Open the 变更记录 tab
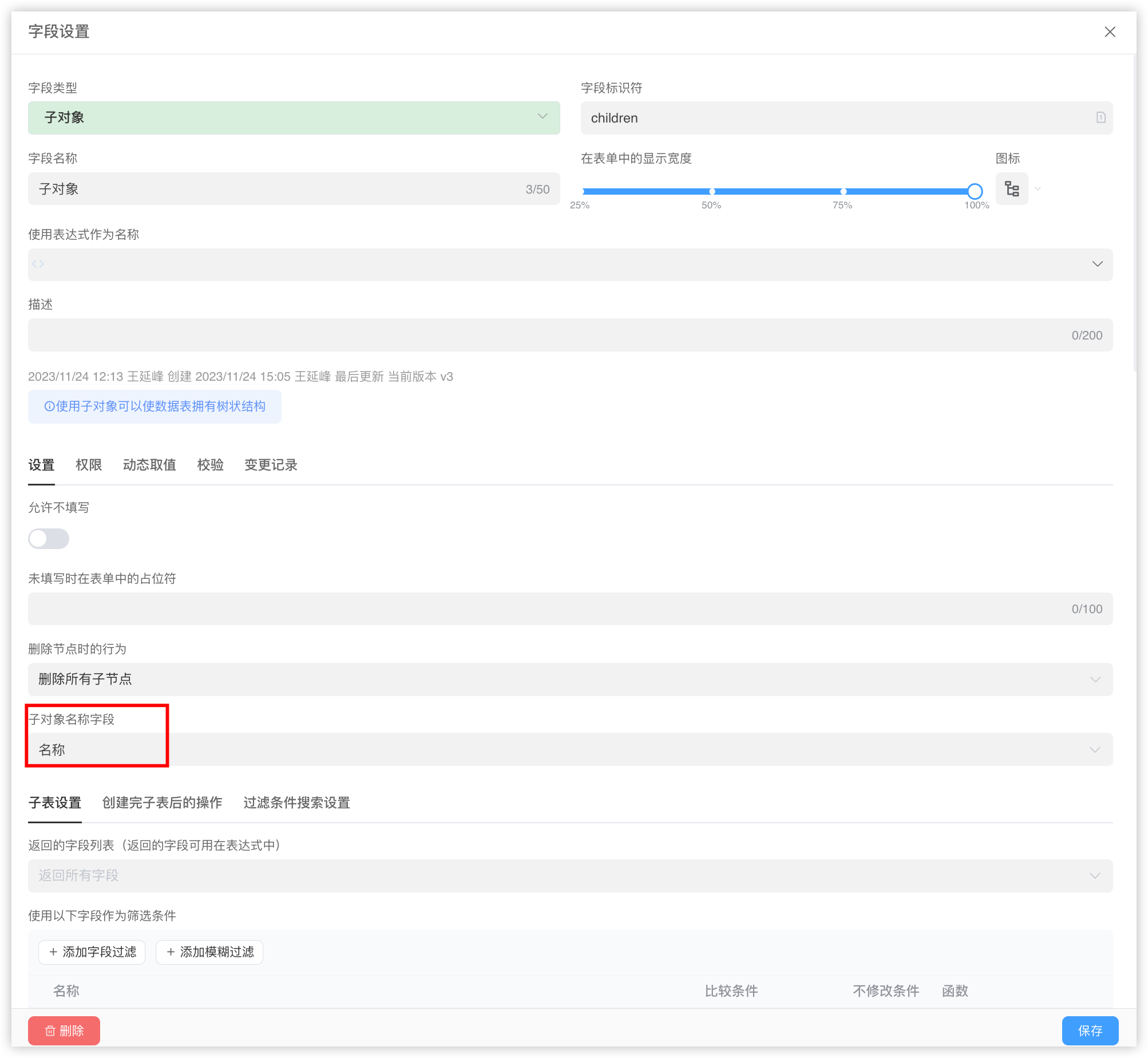 coord(271,465)
